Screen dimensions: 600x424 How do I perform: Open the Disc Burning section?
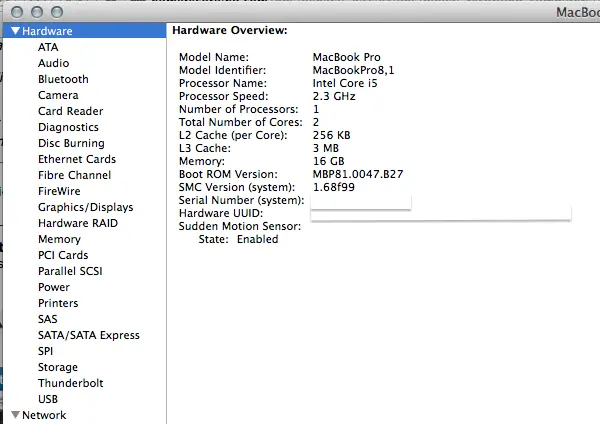point(71,143)
